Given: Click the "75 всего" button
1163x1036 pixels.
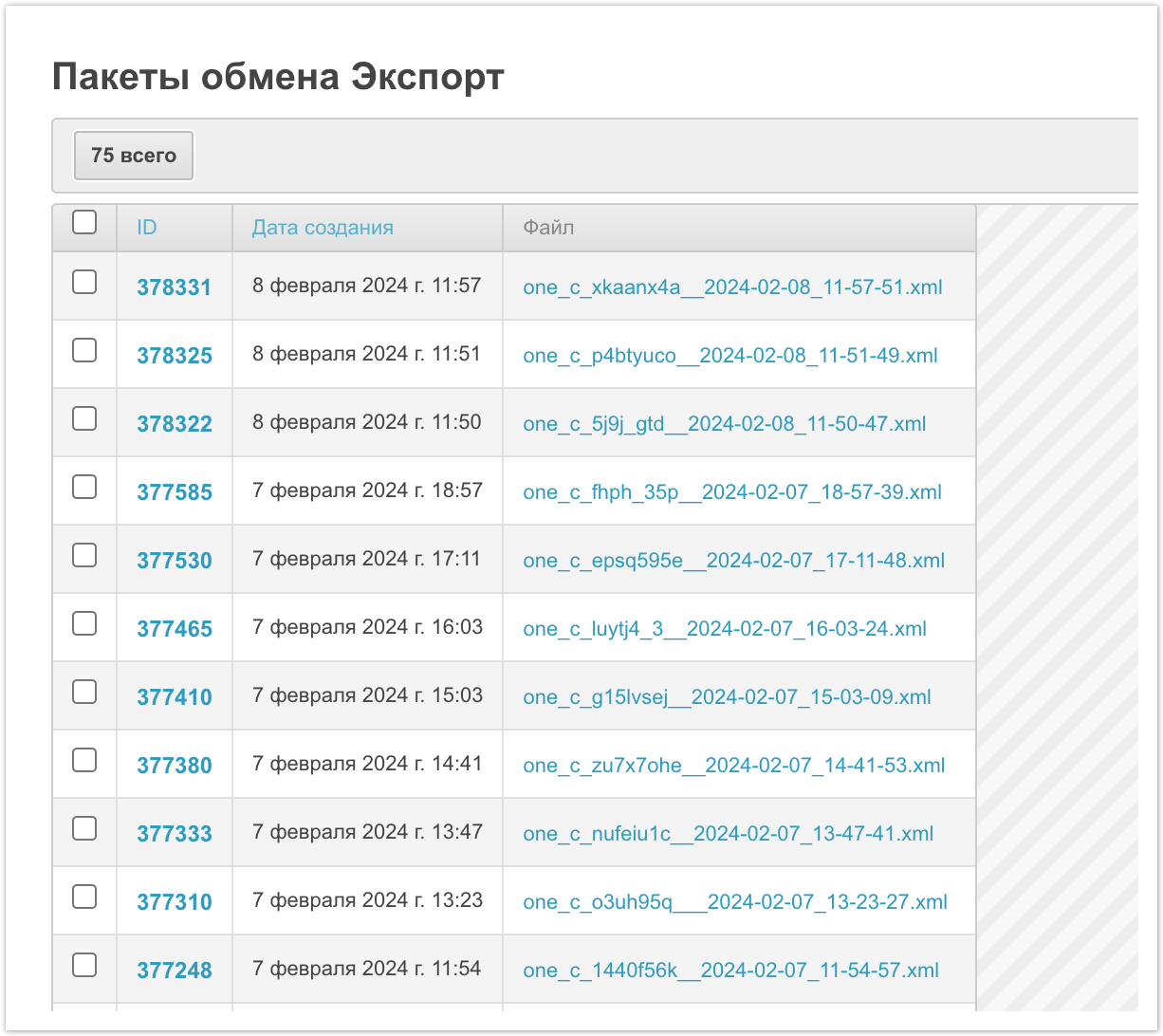Looking at the screenshot, I should (x=134, y=156).
